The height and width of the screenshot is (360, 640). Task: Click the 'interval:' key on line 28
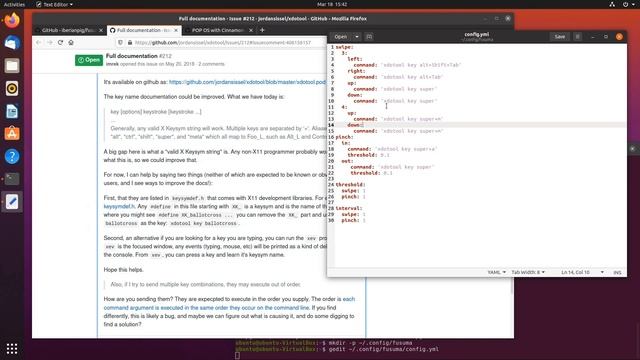coord(349,209)
